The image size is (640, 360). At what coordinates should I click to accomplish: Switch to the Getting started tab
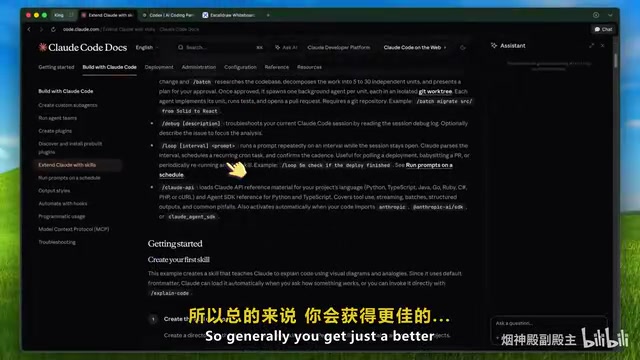point(56,67)
